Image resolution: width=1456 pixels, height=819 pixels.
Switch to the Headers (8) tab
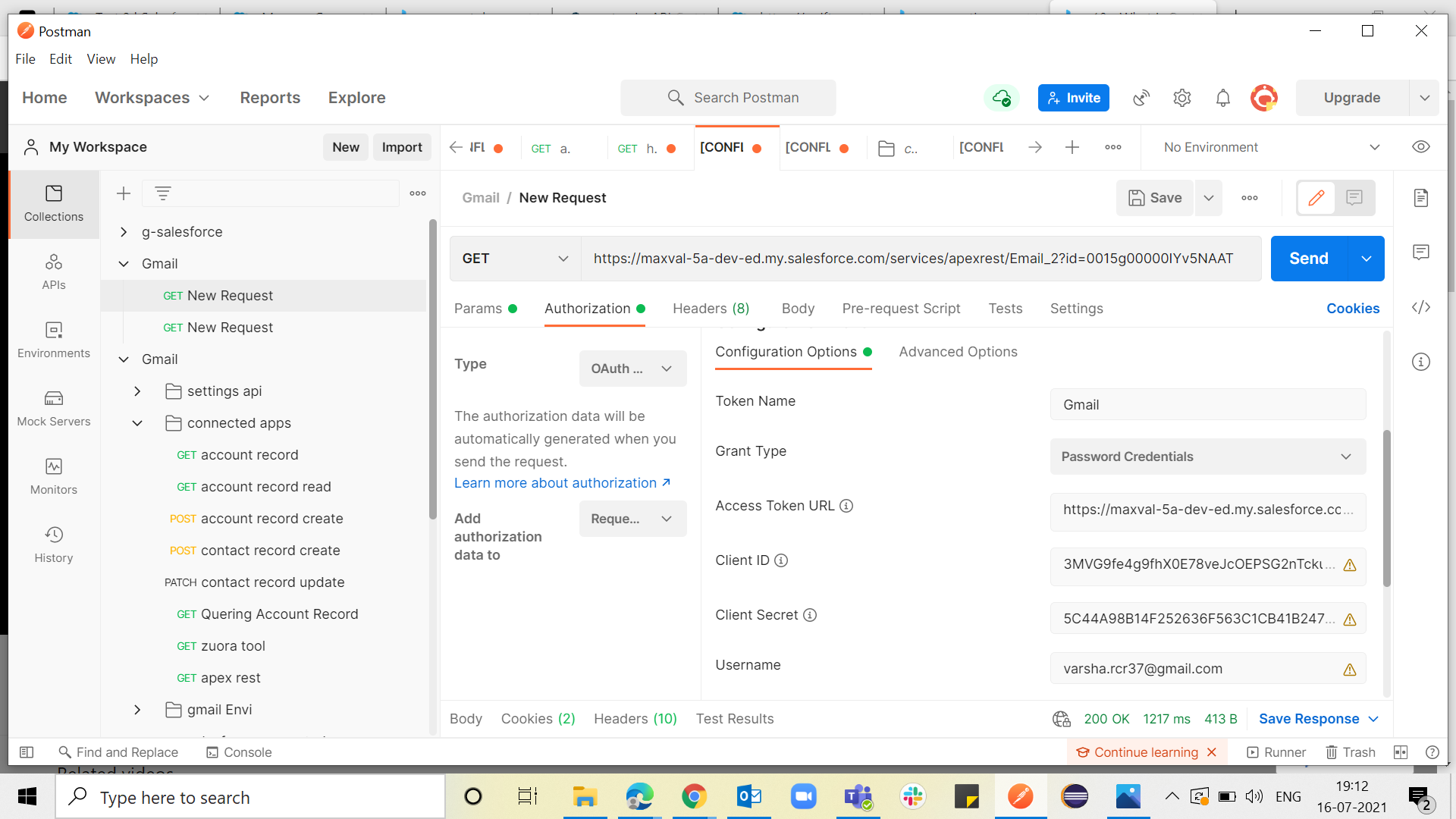point(711,309)
